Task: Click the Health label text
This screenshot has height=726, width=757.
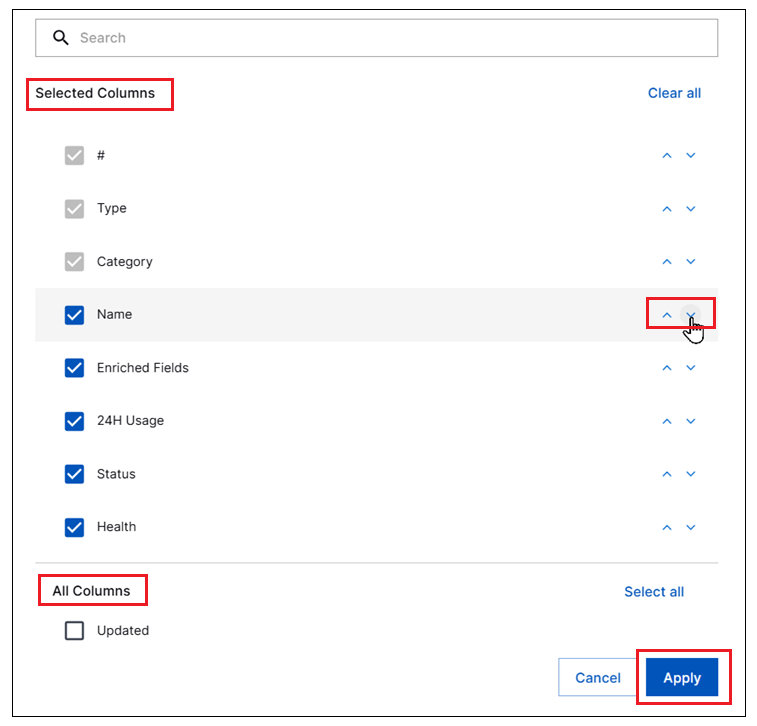Action: click(116, 527)
